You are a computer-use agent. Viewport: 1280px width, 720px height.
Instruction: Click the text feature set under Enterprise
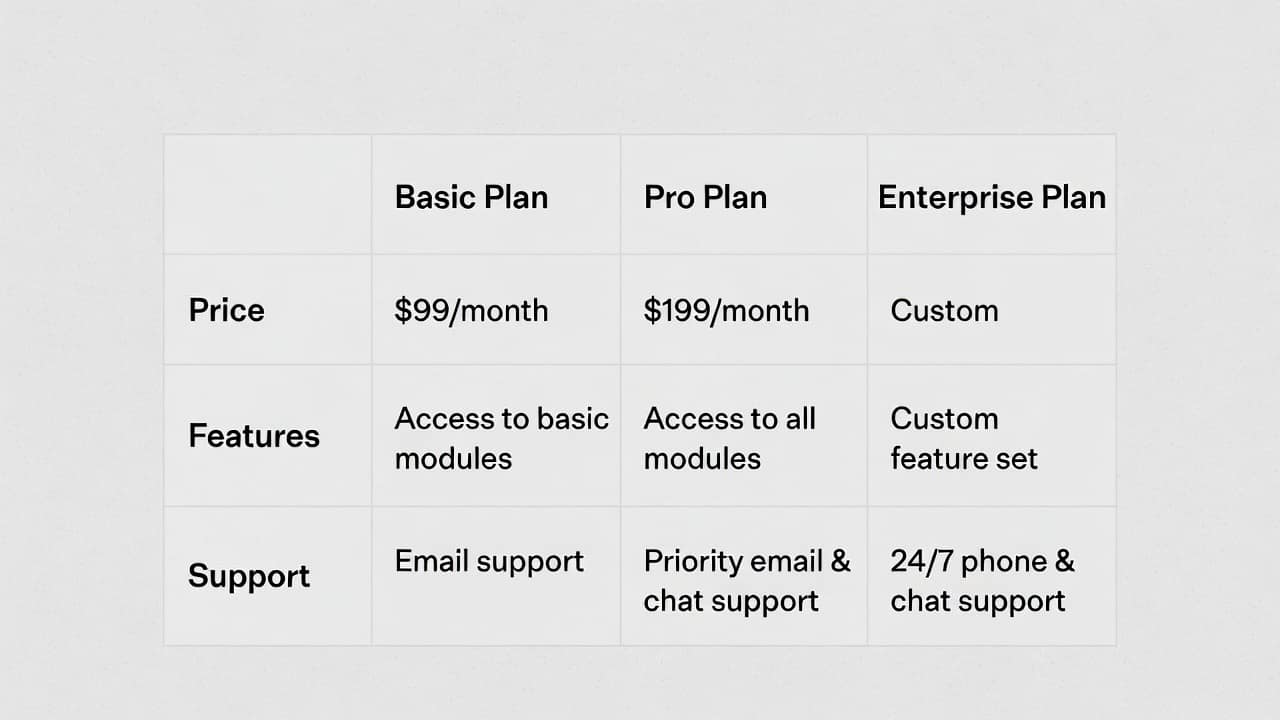click(x=964, y=459)
